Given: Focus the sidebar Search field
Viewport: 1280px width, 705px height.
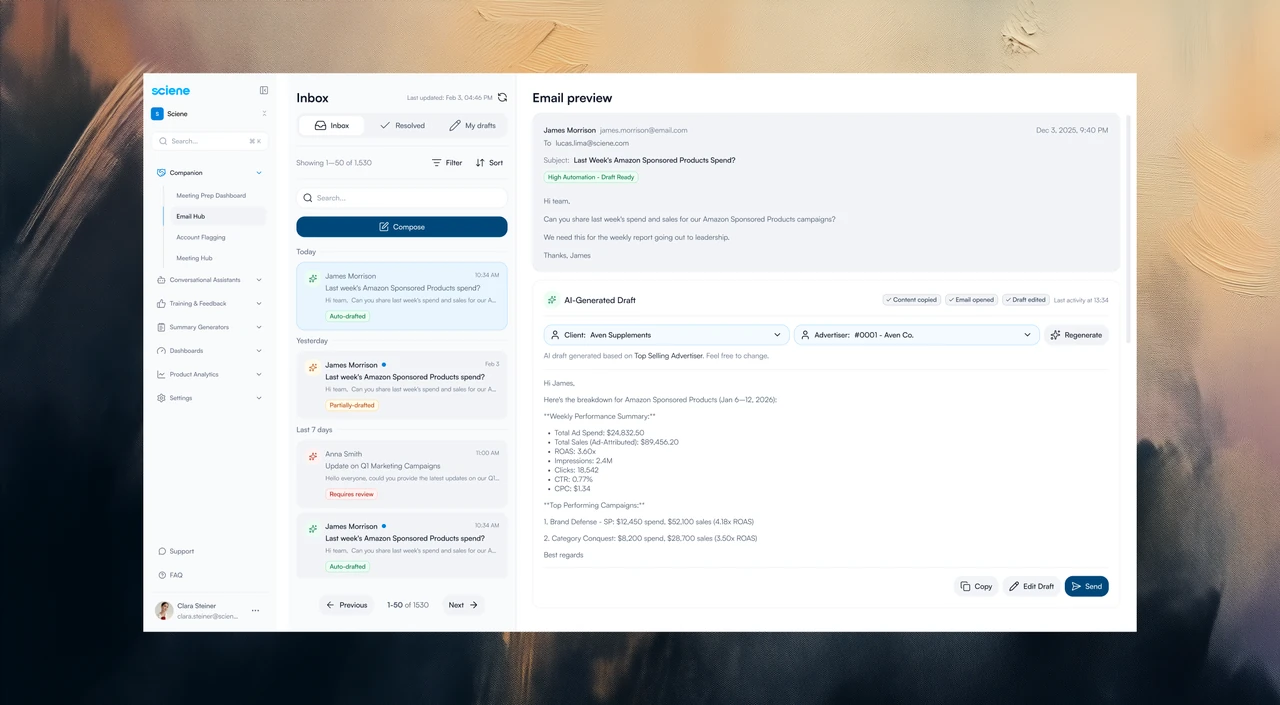Looking at the screenshot, I should pyautogui.click(x=209, y=141).
